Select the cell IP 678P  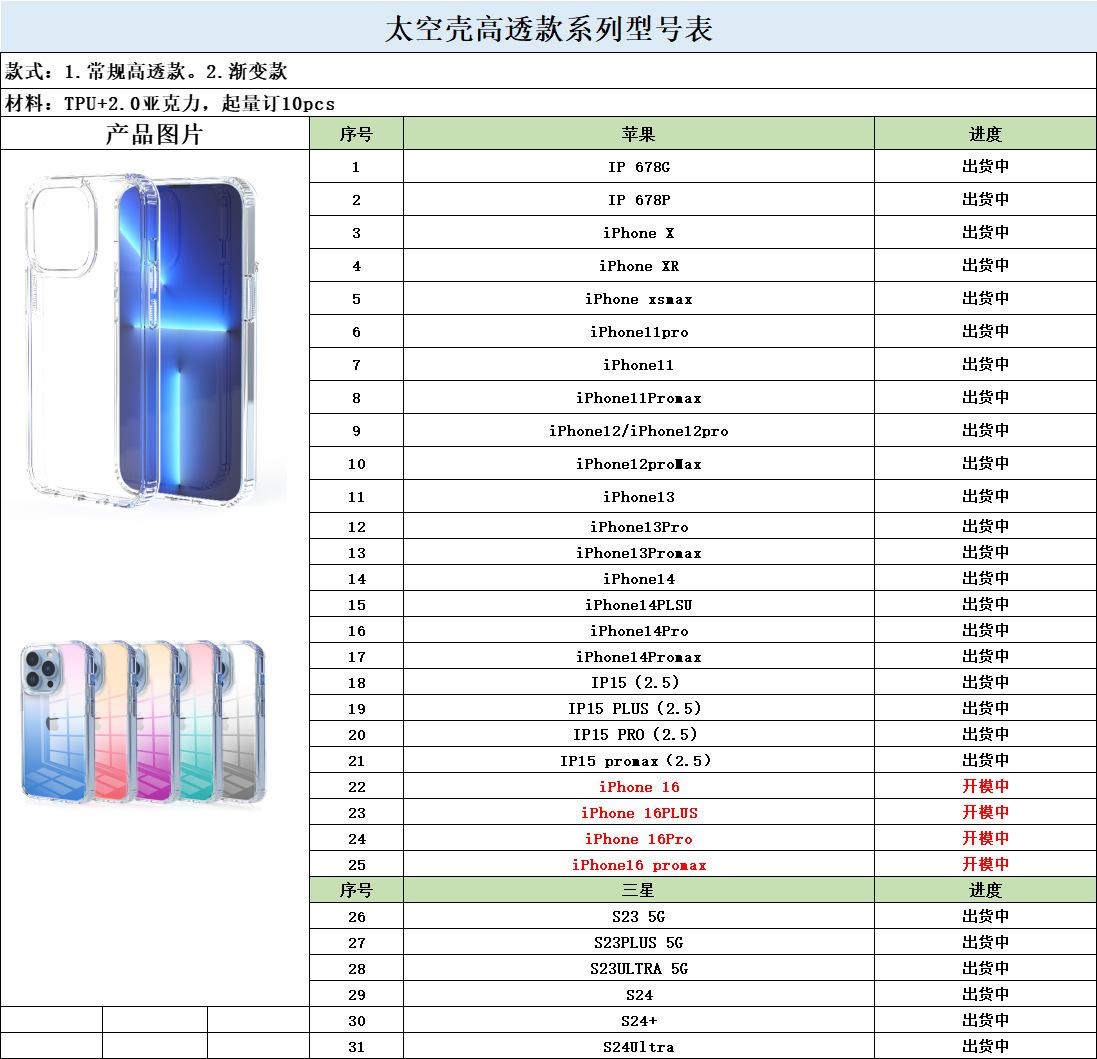point(639,199)
